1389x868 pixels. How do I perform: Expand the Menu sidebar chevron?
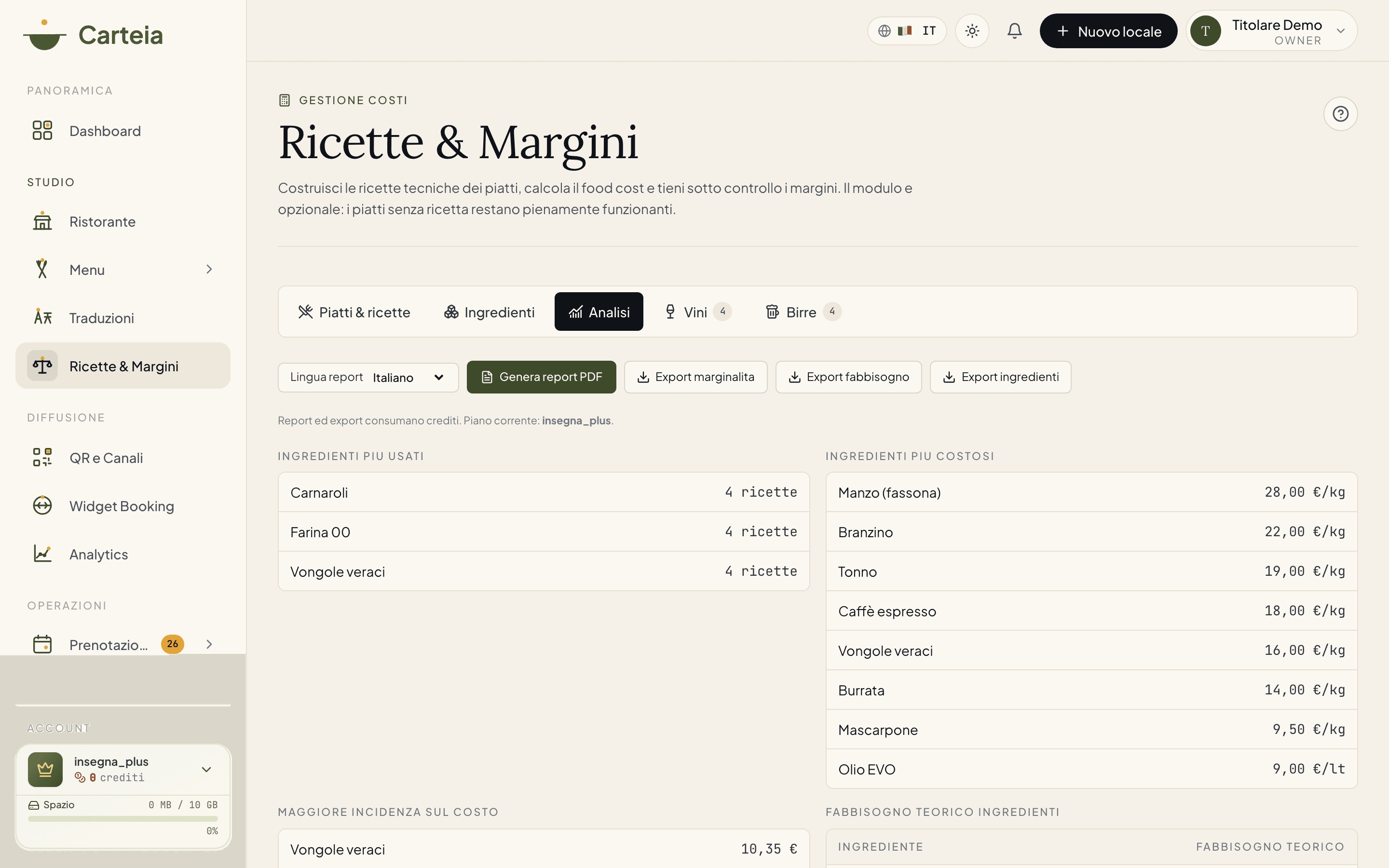209,269
